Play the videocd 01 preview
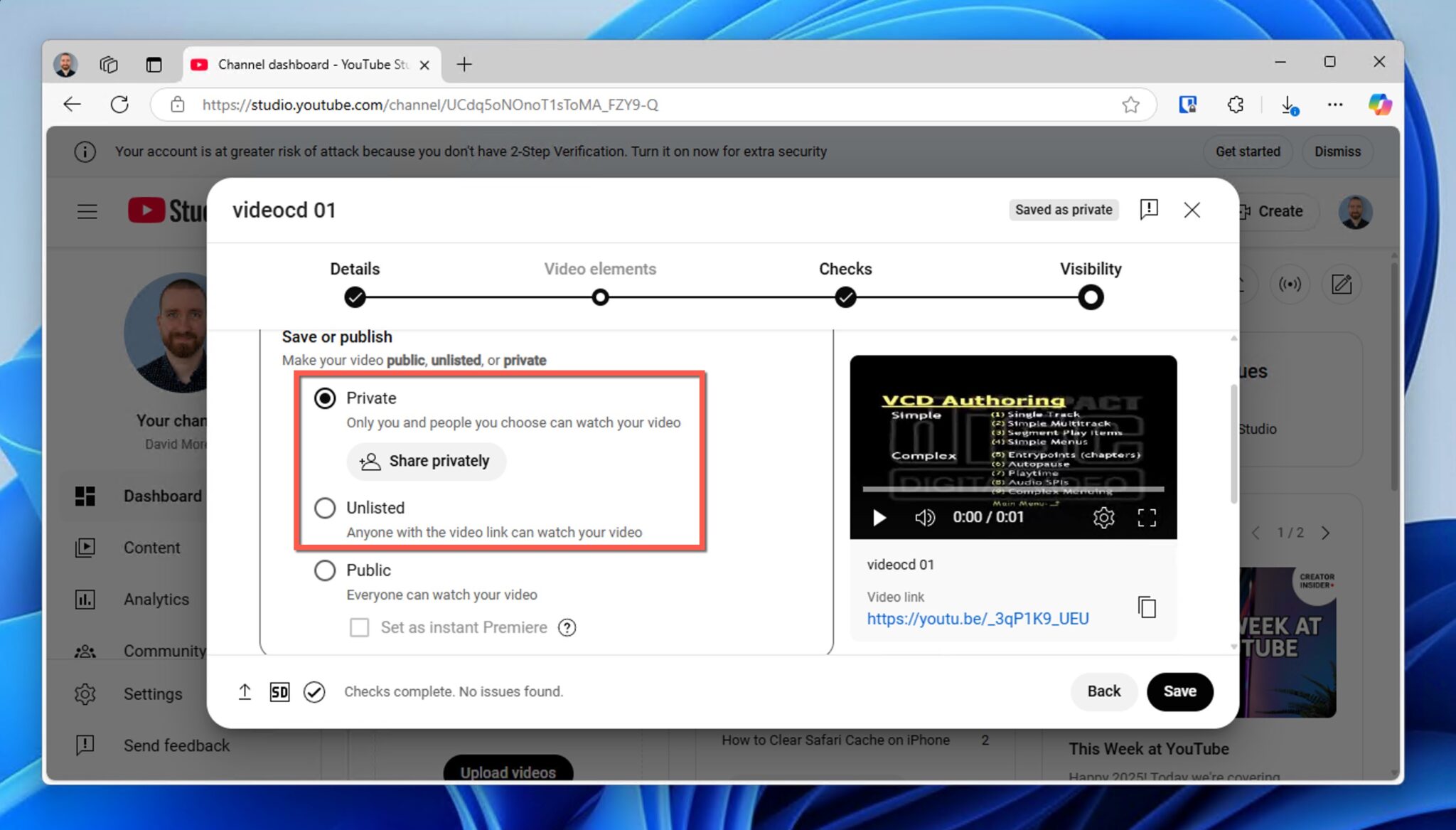This screenshot has height=830, width=1456. tap(879, 518)
